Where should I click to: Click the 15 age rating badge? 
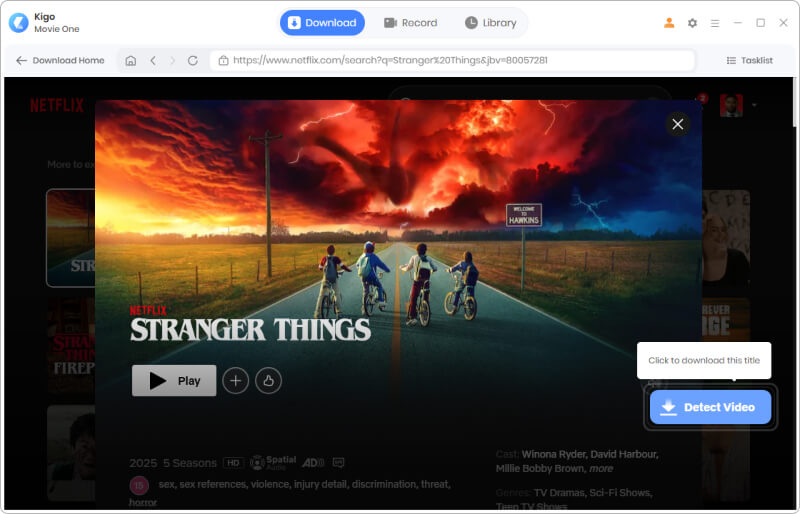click(139, 485)
